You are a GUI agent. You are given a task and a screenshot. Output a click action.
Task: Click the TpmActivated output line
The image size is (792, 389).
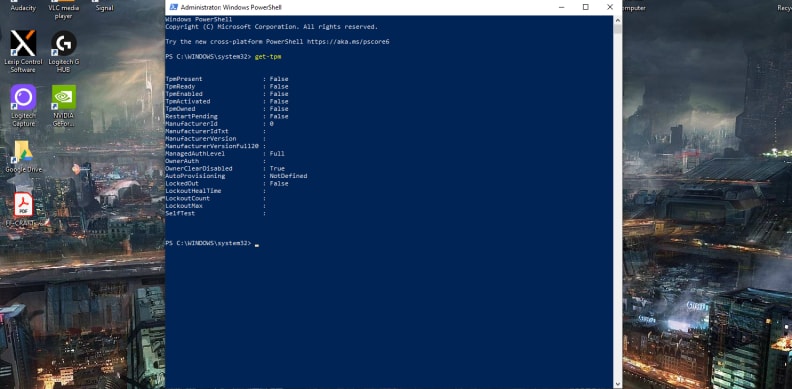tap(227, 102)
